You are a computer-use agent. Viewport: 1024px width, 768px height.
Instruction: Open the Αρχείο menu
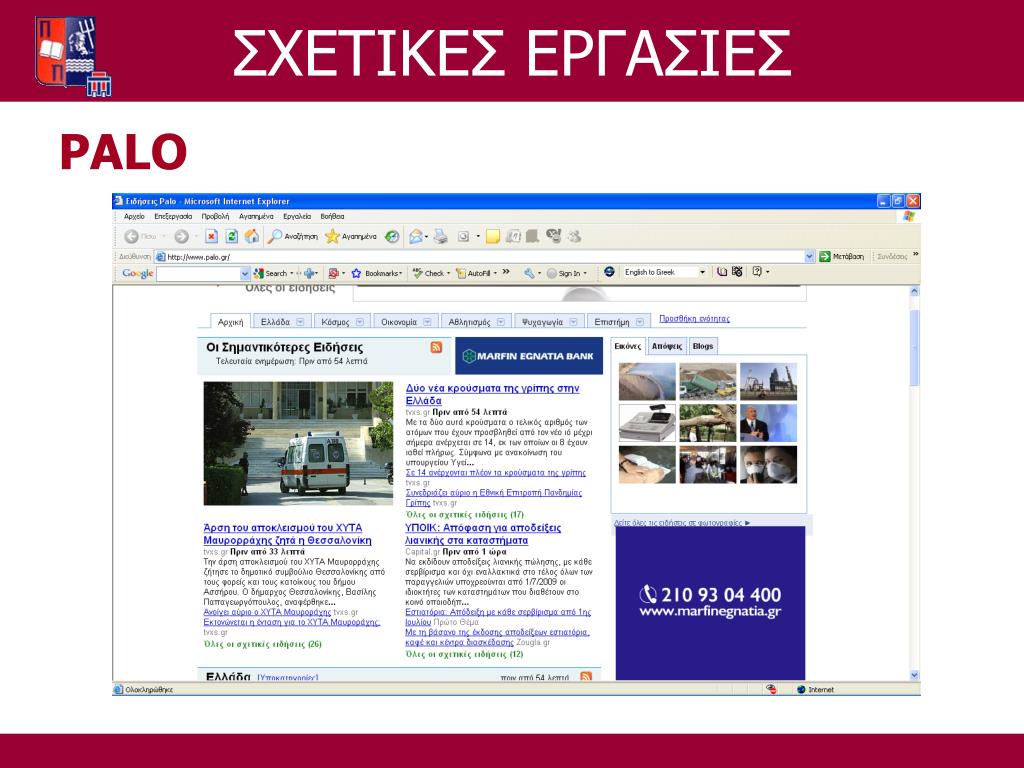click(134, 216)
